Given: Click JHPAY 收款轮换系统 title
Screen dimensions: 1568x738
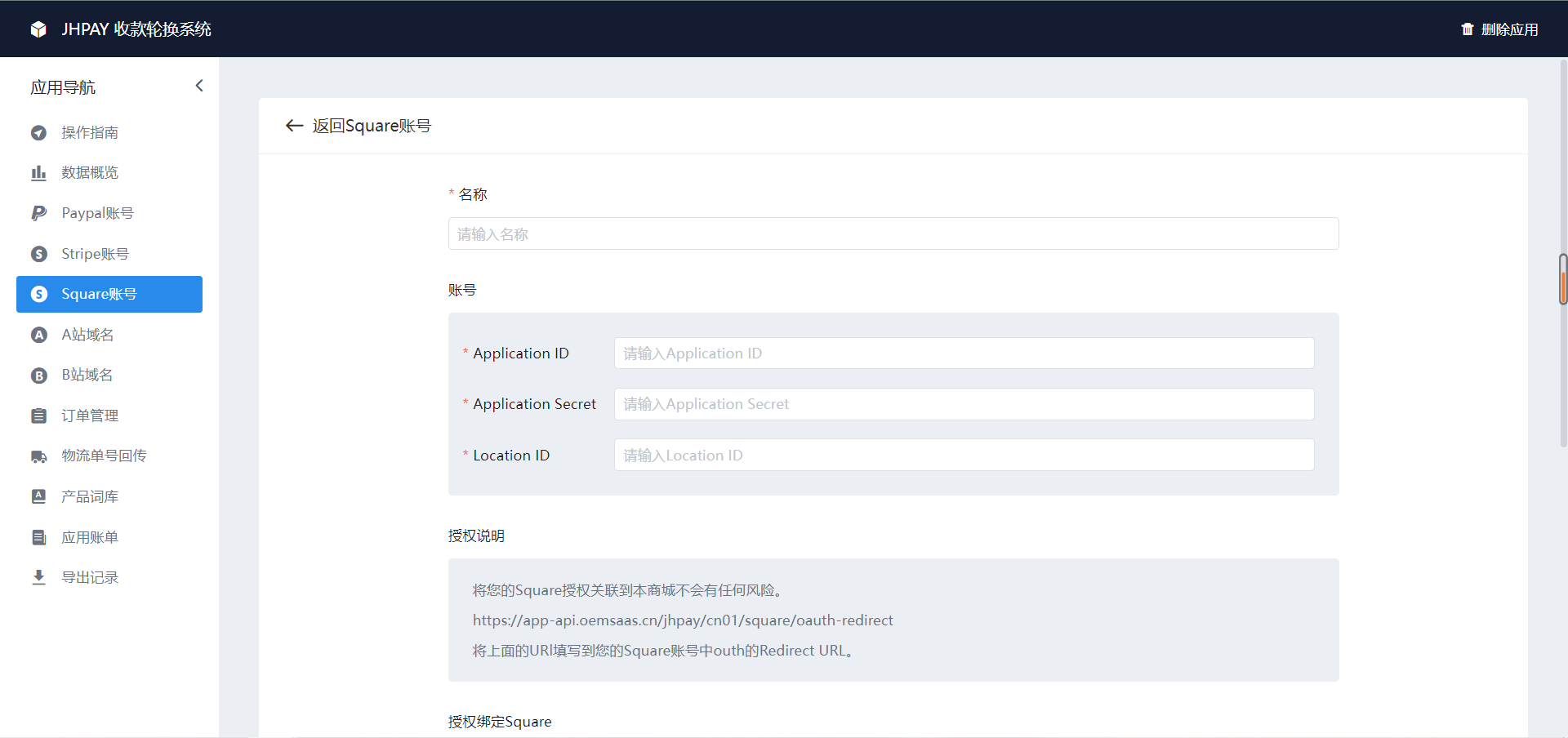Looking at the screenshot, I should click(x=136, y=29).
